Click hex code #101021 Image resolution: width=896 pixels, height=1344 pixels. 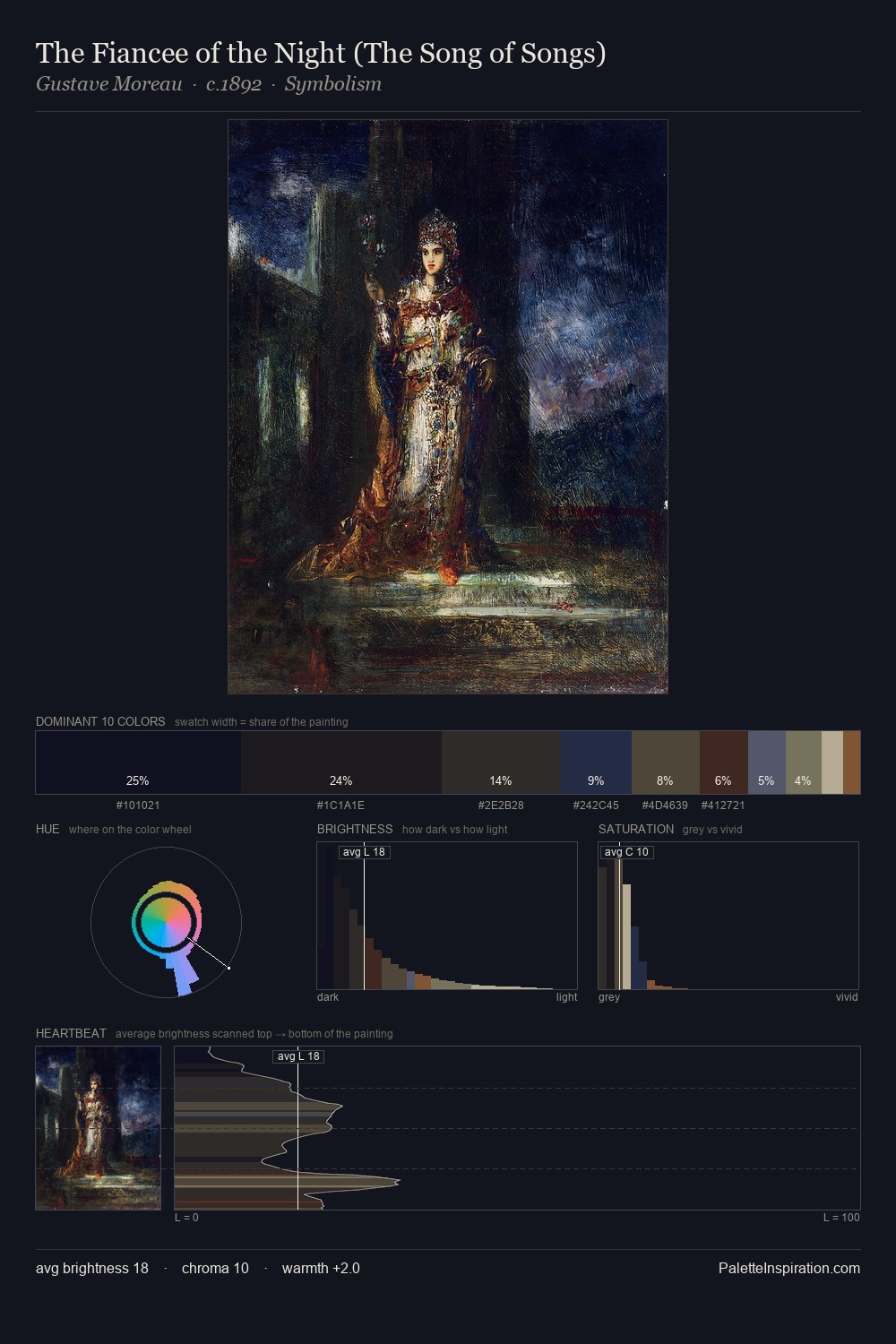click(138, 806)
